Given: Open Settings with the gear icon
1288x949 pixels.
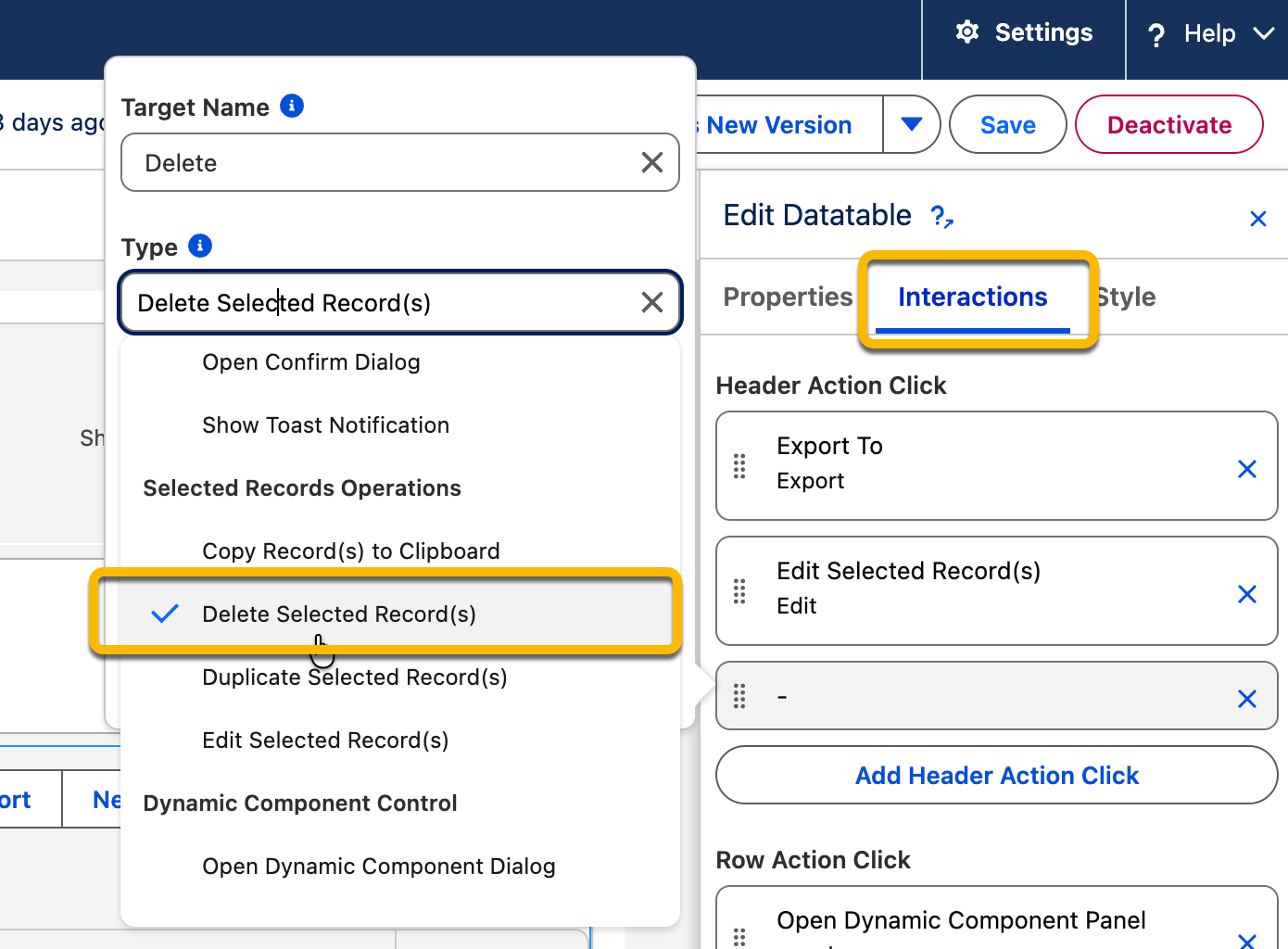Looking at the screenshot, I should coord(967,32).
